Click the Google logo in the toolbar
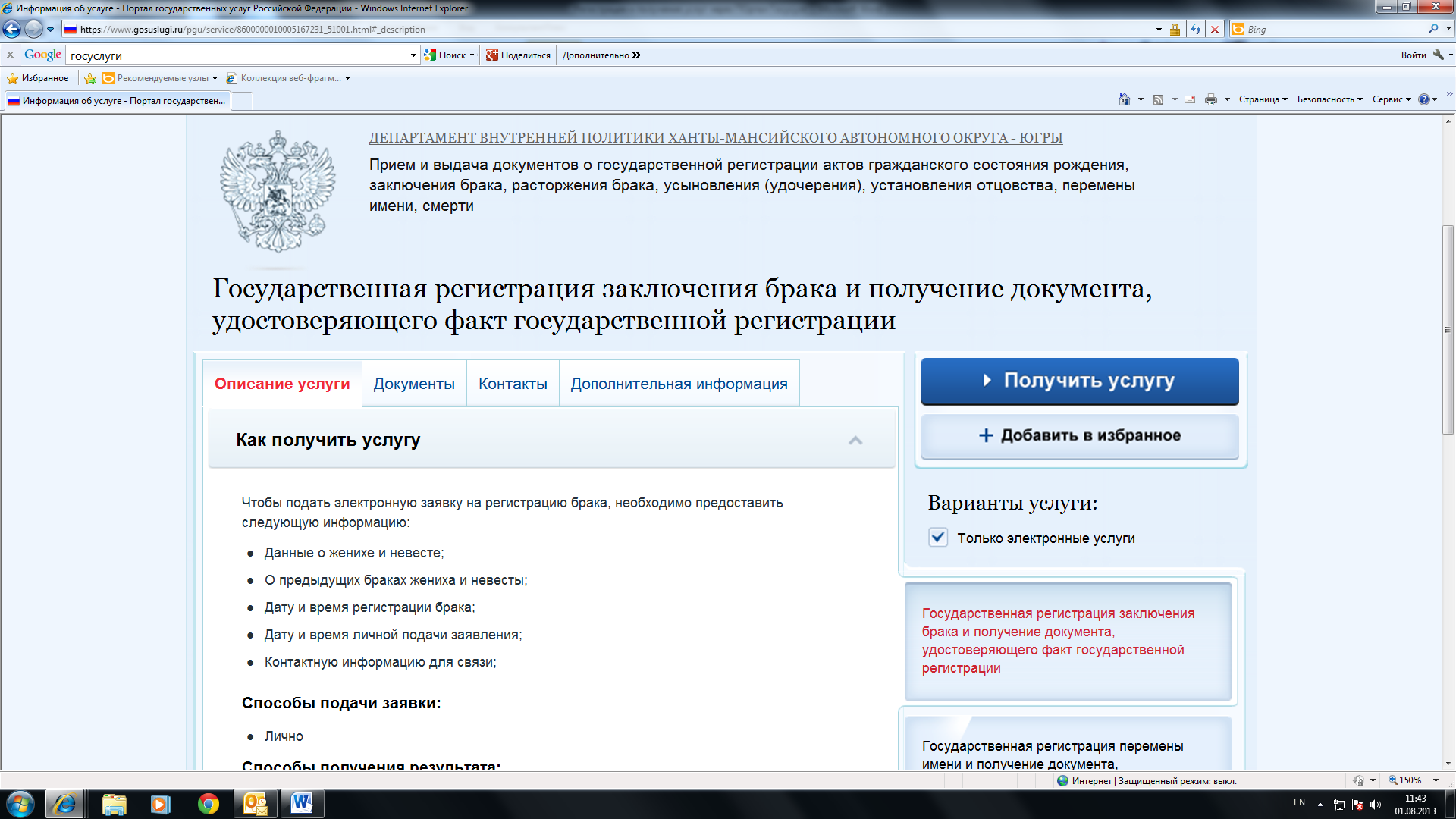Image resolution: width=1456 pixels, height=819 pixels. [42, 55]
